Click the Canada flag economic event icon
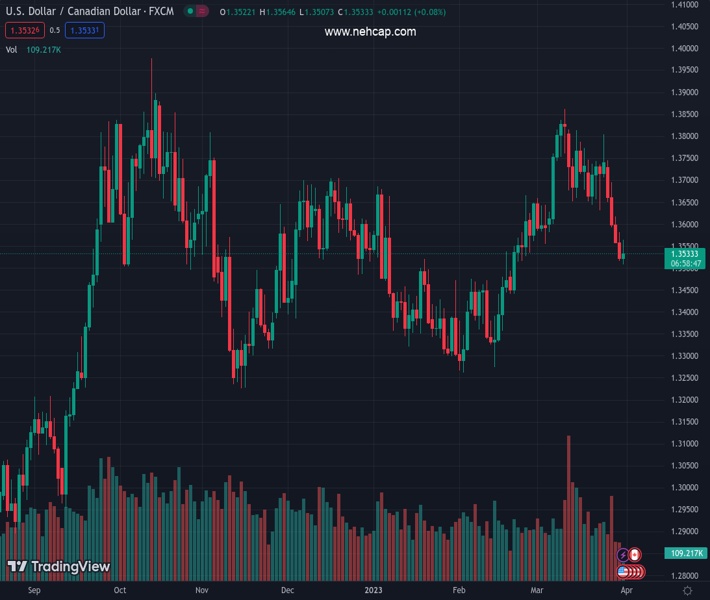 634,554
